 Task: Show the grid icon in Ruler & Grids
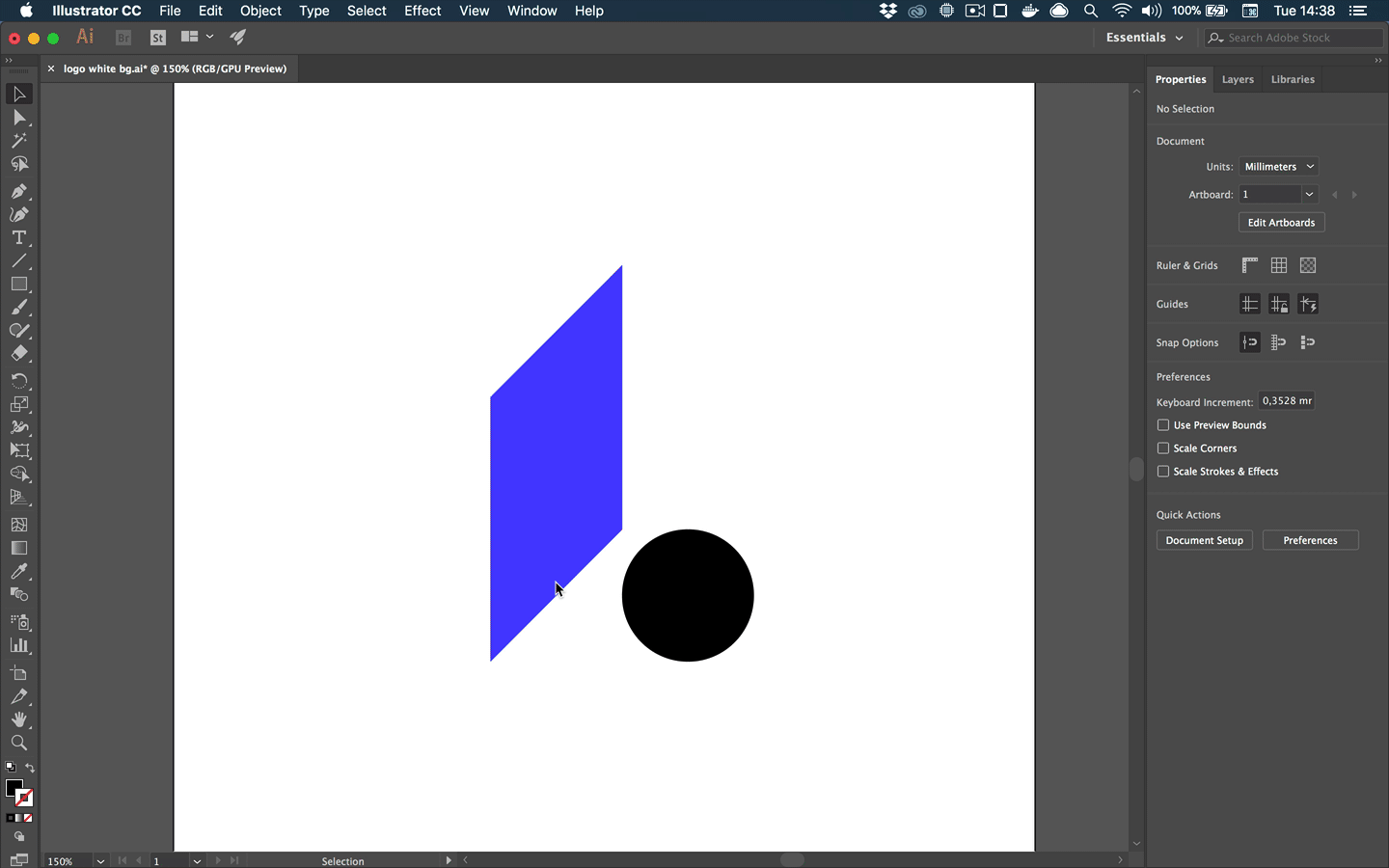point(1279,265)
